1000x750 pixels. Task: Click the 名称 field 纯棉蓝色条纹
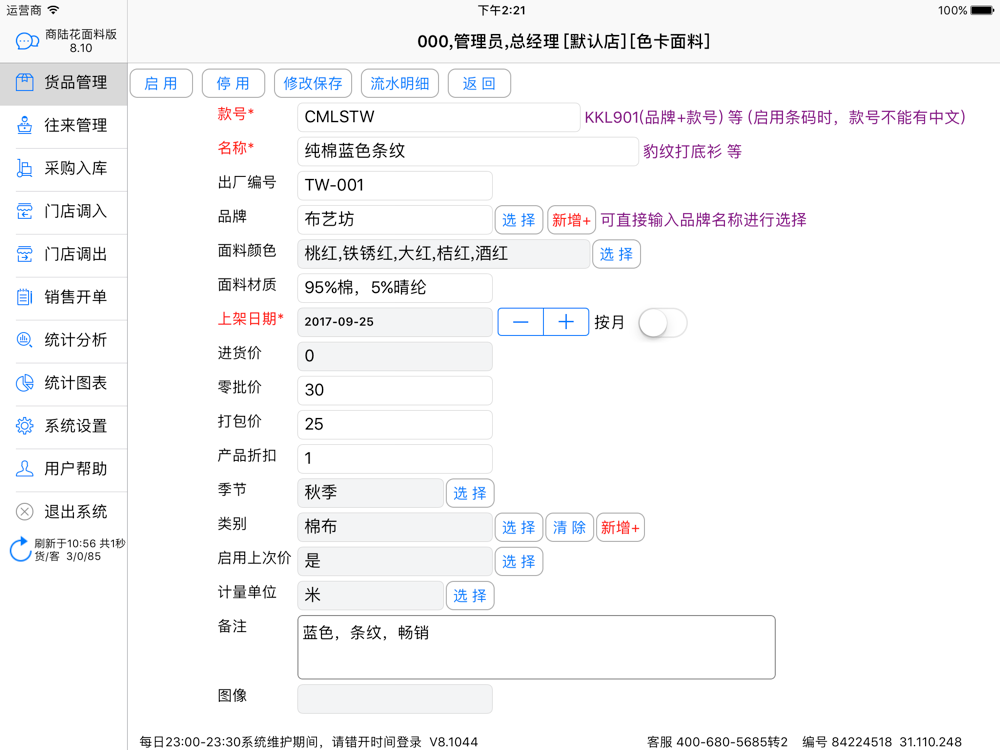[x=467, y=151]
